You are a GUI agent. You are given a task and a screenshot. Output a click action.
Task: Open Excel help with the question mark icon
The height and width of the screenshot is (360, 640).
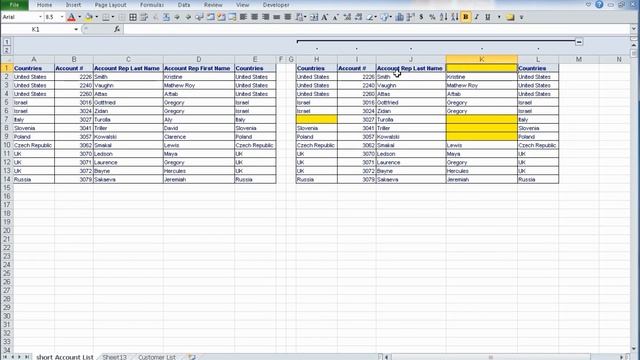coord(599,5)
